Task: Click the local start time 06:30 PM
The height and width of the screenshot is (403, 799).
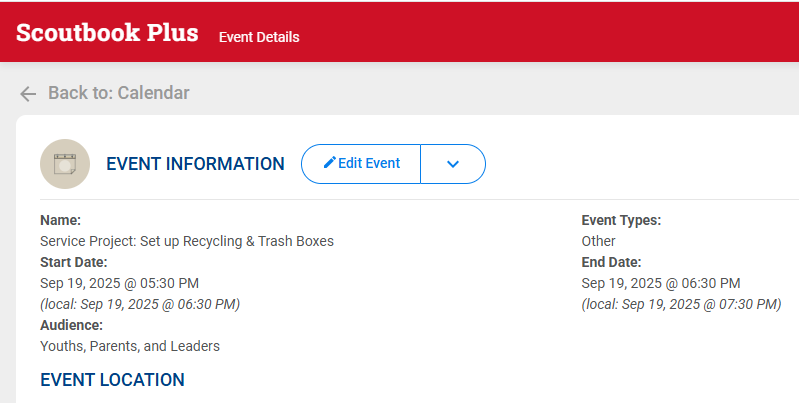Action: 140,304
